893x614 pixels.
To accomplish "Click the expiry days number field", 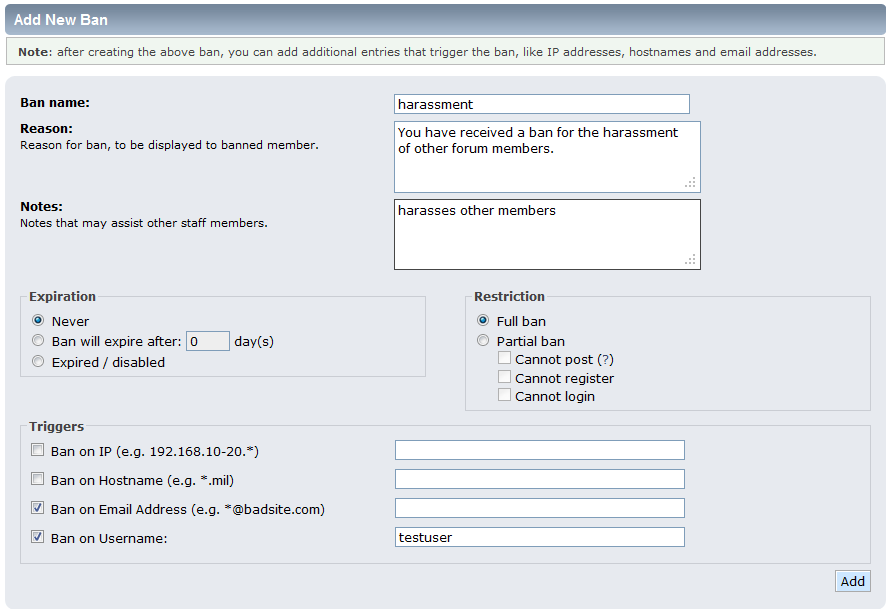I will point(208,341).
